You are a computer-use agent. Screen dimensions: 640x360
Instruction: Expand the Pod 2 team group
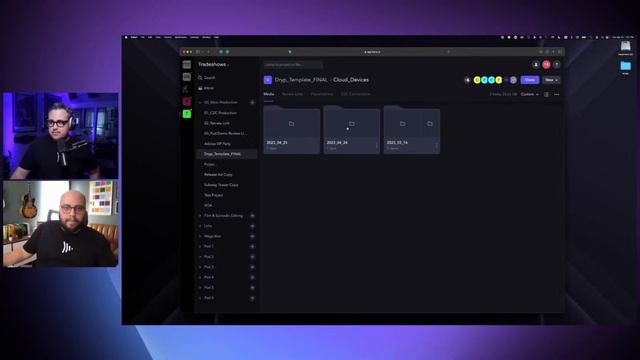click(200, 257)
